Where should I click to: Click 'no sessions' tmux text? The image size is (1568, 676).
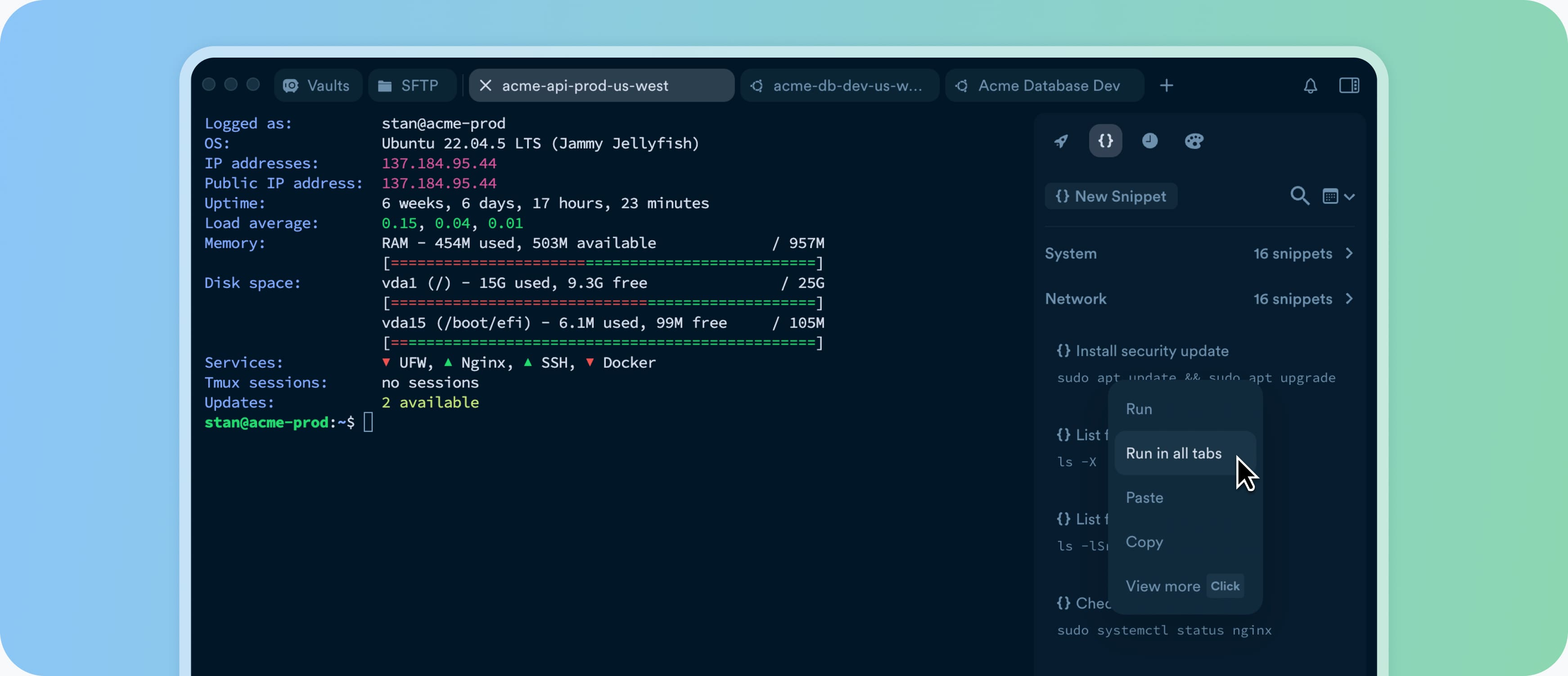430,383
